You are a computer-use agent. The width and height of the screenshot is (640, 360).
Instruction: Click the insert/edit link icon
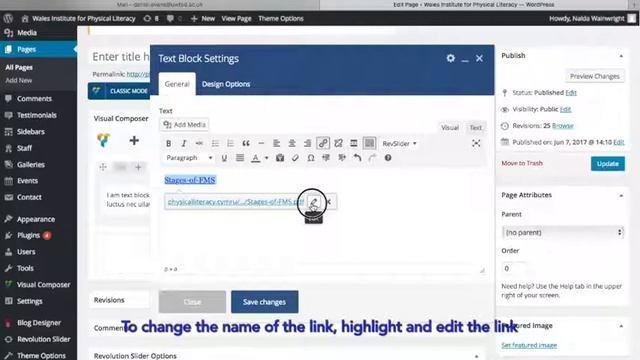point(323,143)
